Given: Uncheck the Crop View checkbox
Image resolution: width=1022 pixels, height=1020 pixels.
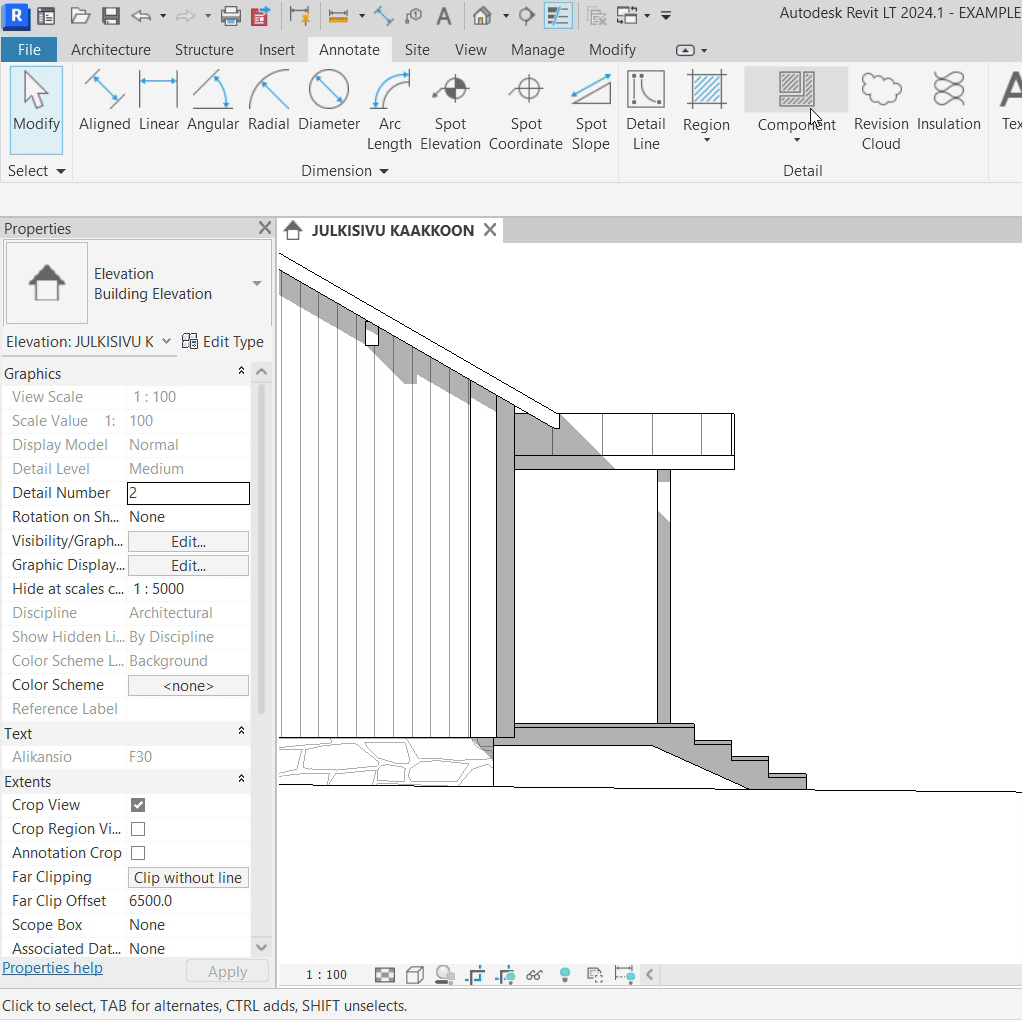Looking at the screenshot, I should pyautogui.click(x=138, y=805).
